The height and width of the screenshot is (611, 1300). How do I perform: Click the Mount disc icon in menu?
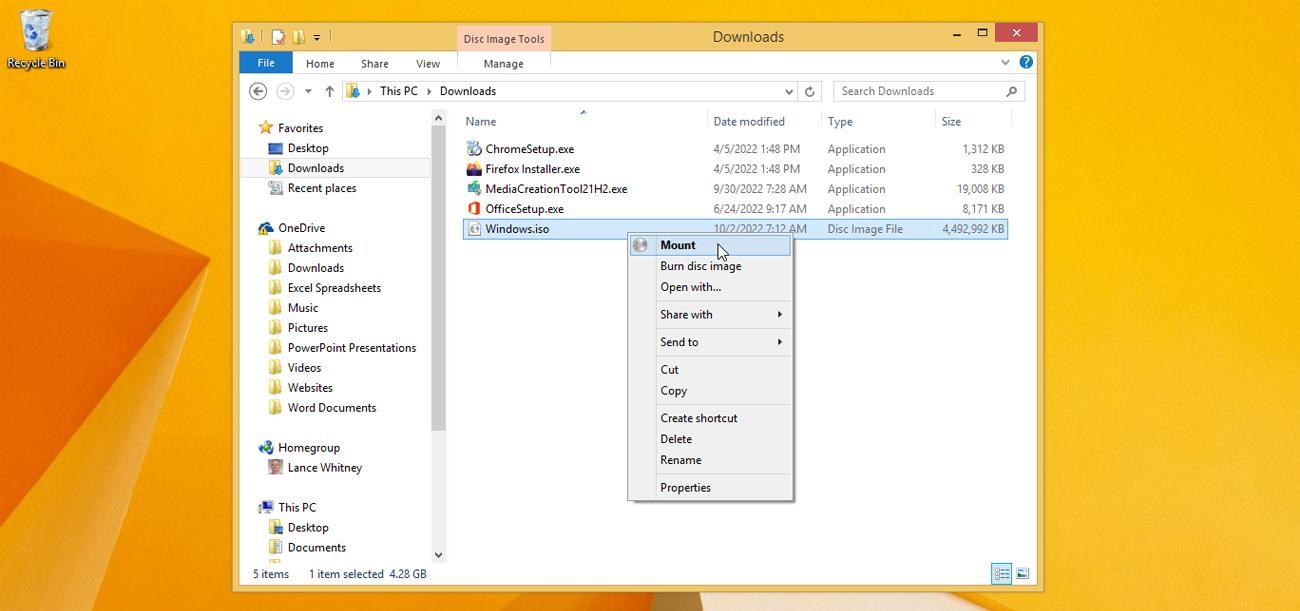click(x=640, y=245)
